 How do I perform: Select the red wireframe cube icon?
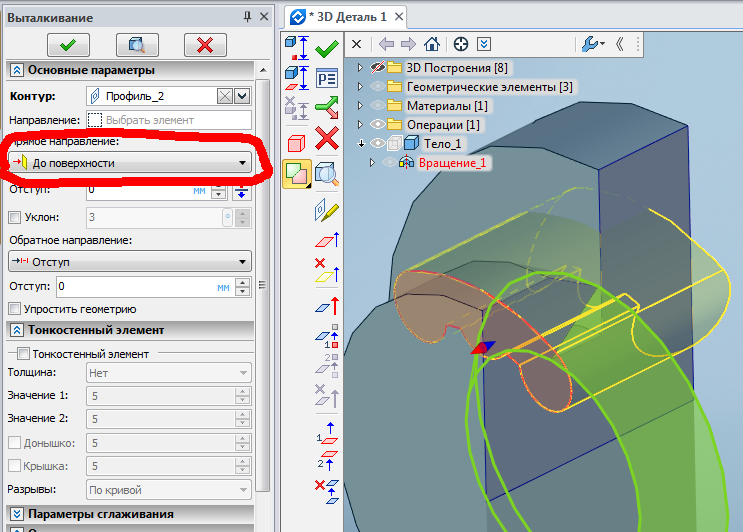coord(297,143)
